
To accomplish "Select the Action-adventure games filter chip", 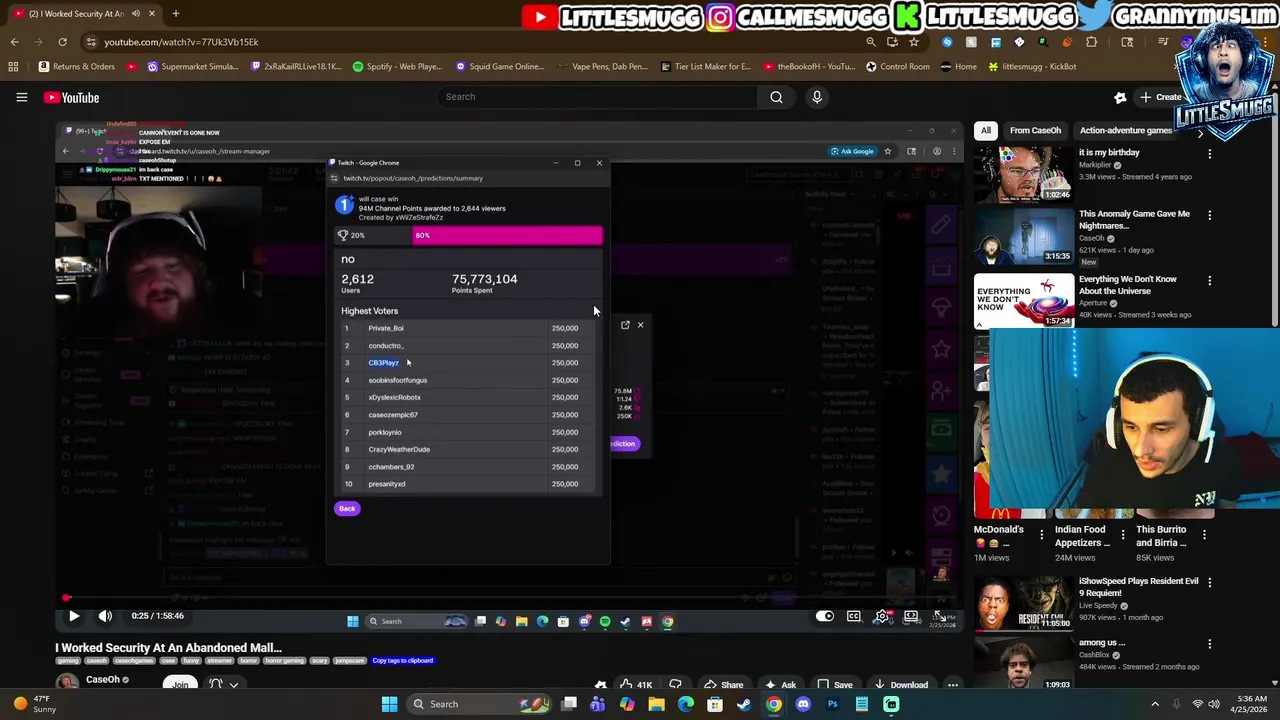I will 1125,130.
